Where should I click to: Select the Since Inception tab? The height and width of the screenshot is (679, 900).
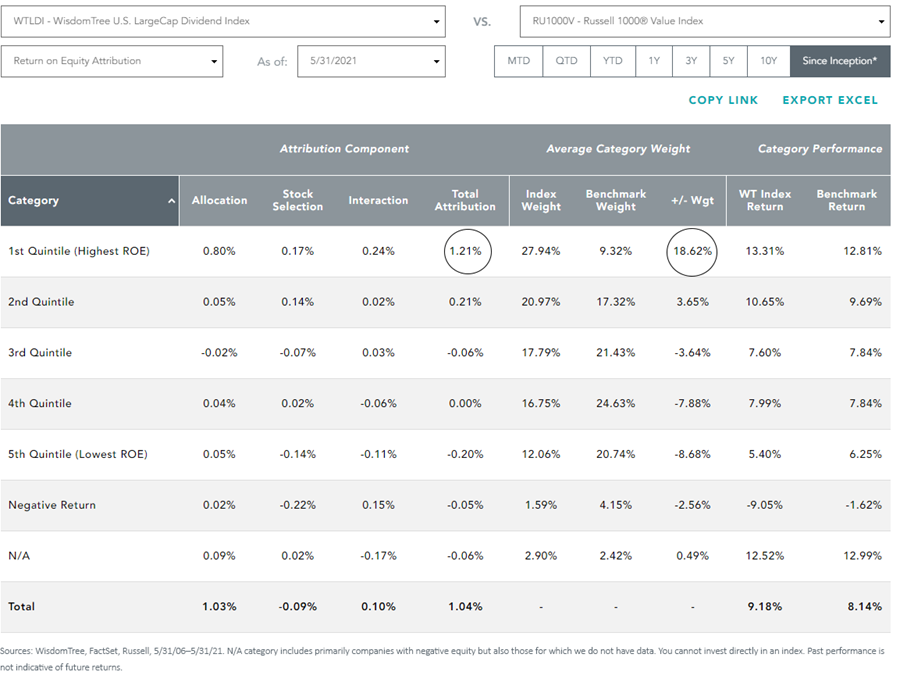[840, 61]
